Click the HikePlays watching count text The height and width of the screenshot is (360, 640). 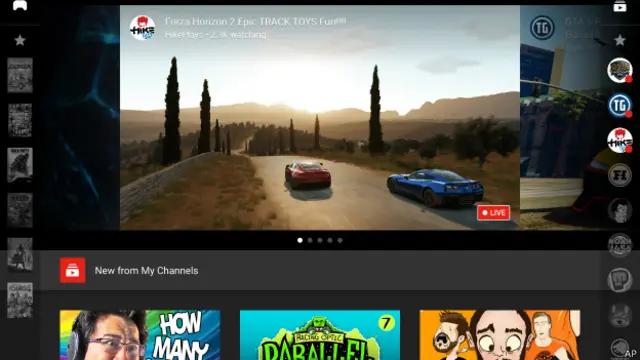click(216, 35)
